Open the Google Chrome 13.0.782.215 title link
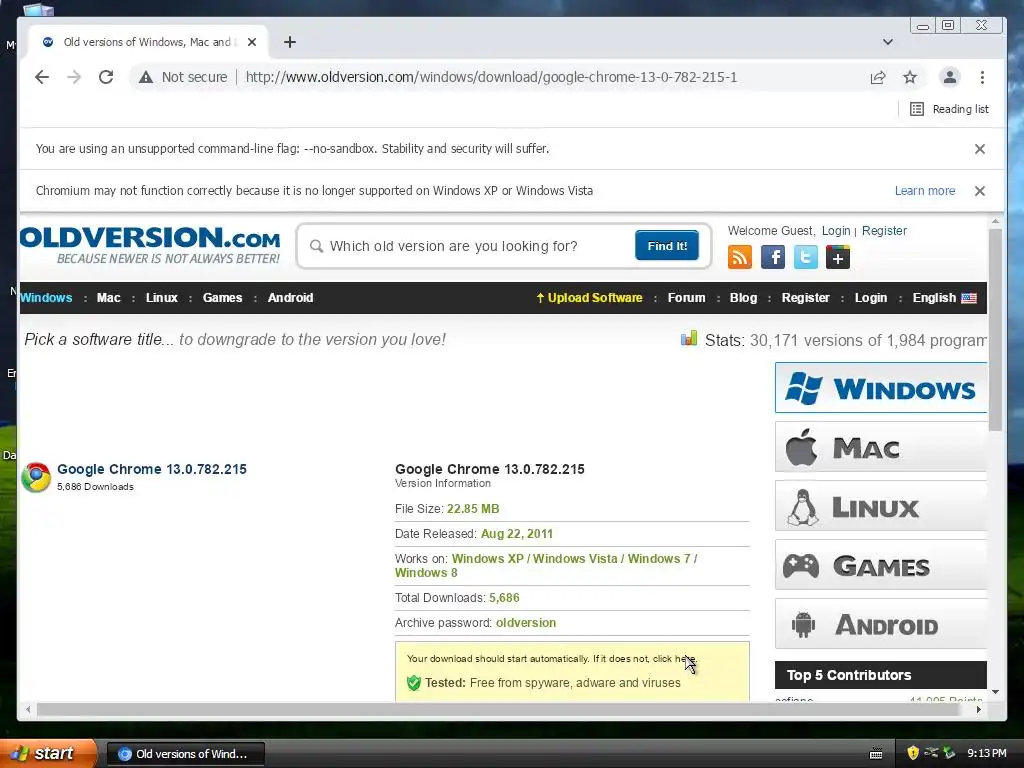The height and width of the screenshot is (768, 1024). coord(152,469)
